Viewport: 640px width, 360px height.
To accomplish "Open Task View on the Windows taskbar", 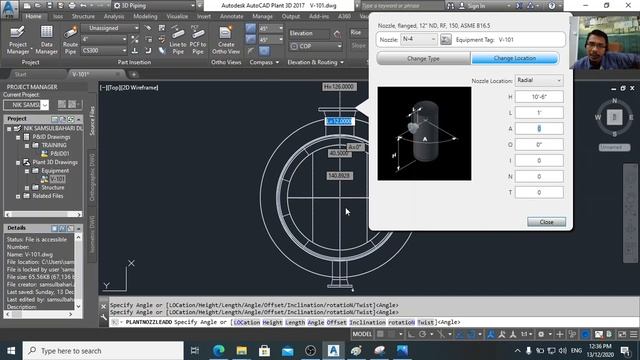I will point(195,351).
